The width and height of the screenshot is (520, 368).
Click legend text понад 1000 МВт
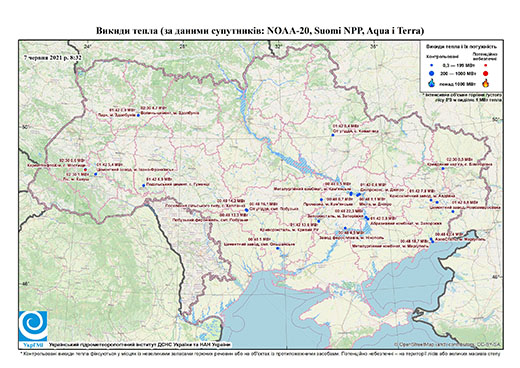click(x=456, y=83)
